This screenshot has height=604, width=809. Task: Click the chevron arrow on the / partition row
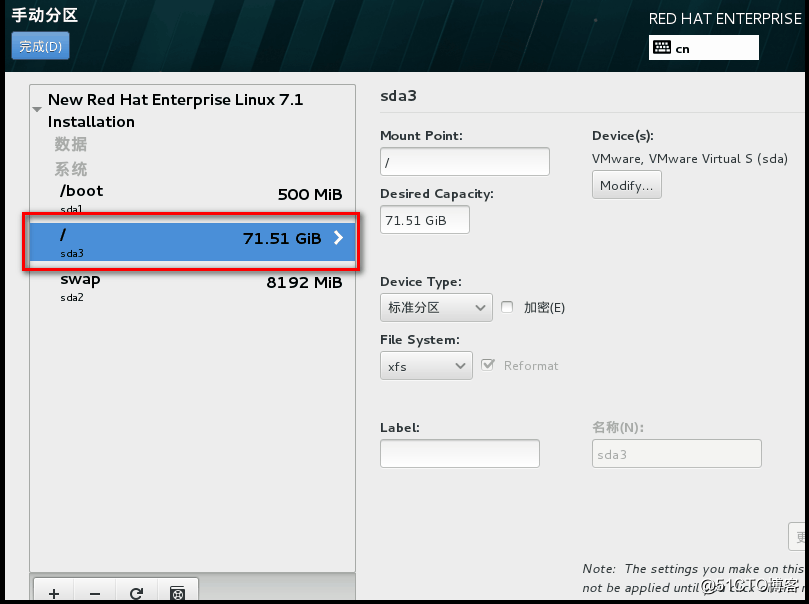[x=338, y=238]
